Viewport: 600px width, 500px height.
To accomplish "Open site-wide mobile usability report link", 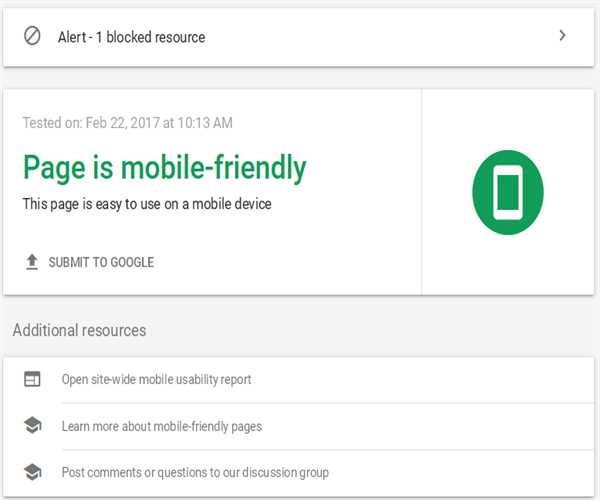I will [x=157, y=379].
